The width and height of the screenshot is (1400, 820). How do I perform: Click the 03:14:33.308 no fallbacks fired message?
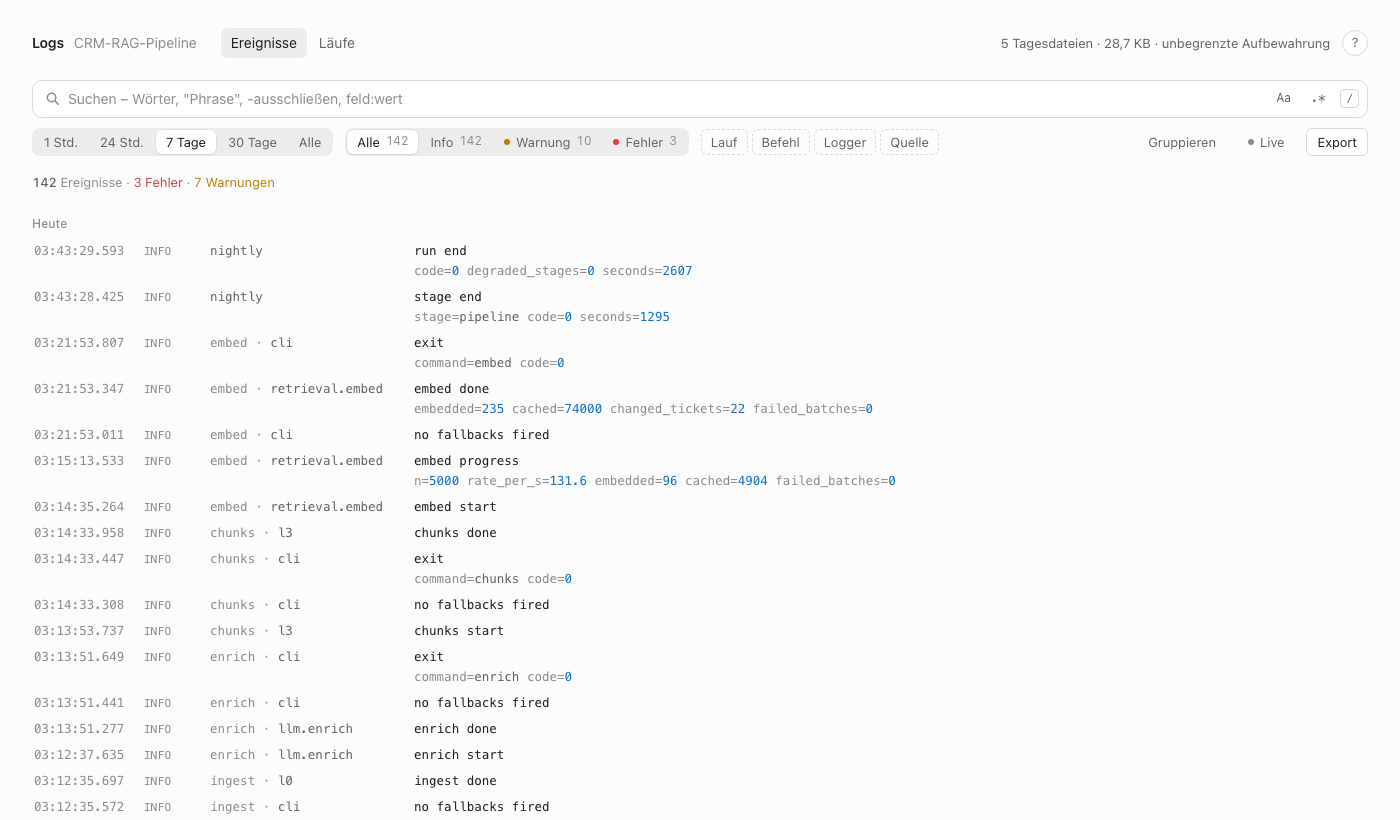482,605
